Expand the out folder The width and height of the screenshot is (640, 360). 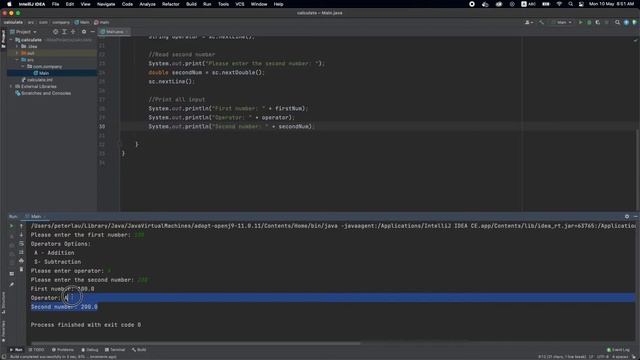[x=17, y=53]
